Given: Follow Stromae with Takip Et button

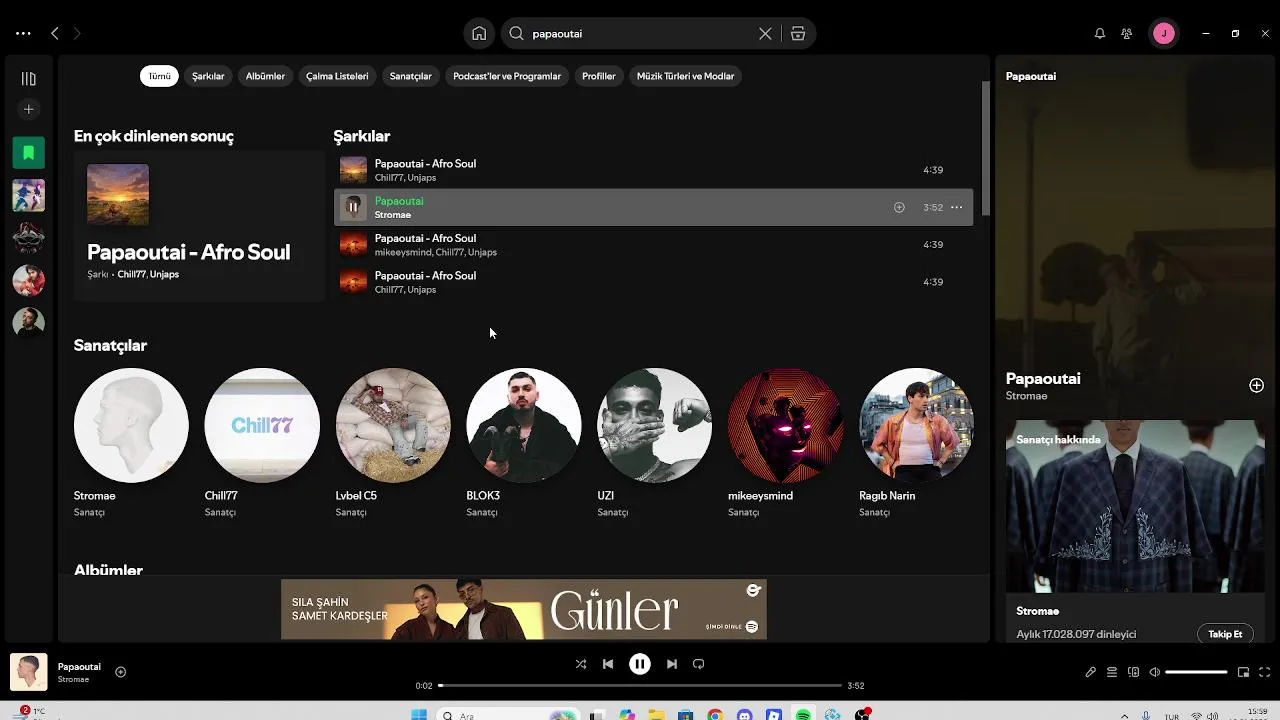Looking at the screenshot, I should tap(1225, 634).
